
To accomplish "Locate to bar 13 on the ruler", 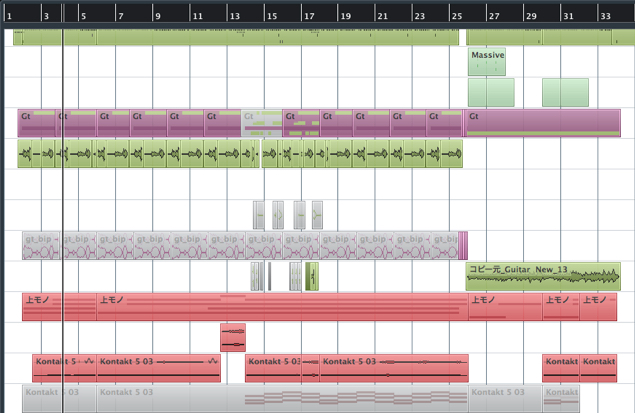I will click(x=234, y=16).
